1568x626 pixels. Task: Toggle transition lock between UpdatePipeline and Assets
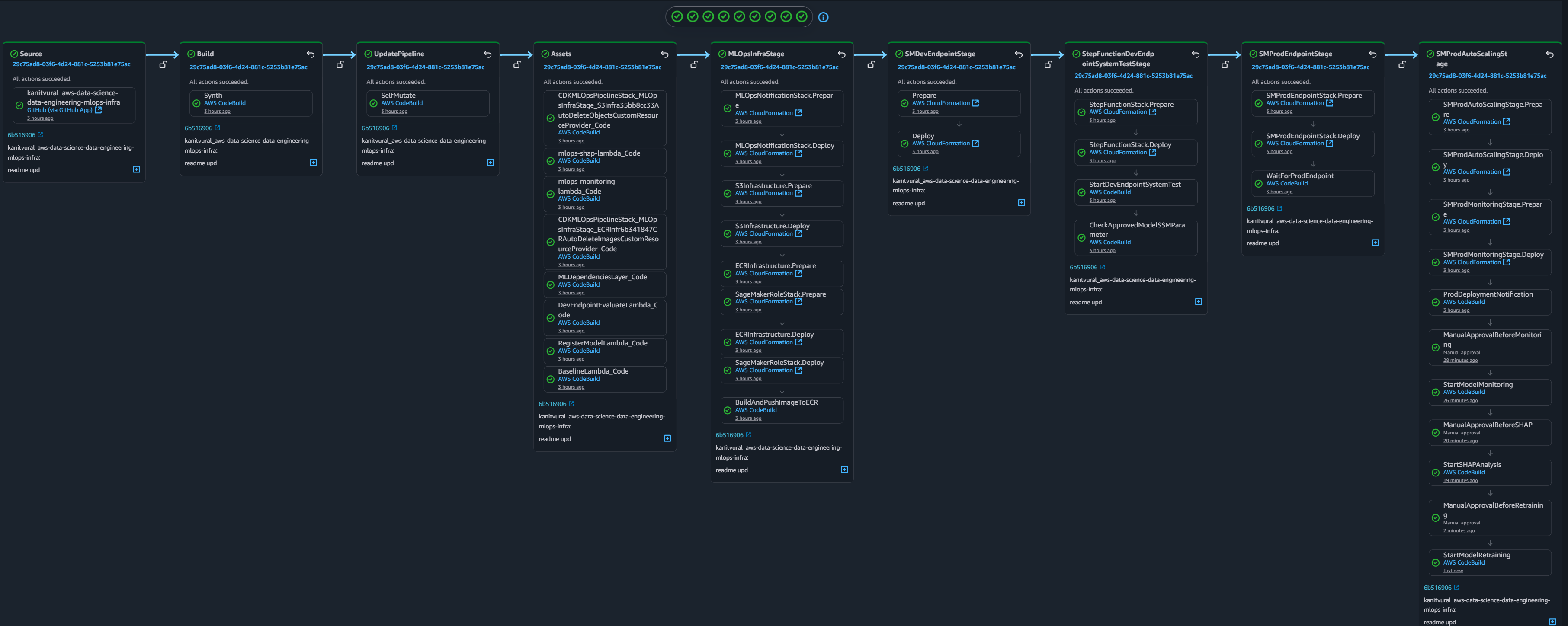pos(517,64)
